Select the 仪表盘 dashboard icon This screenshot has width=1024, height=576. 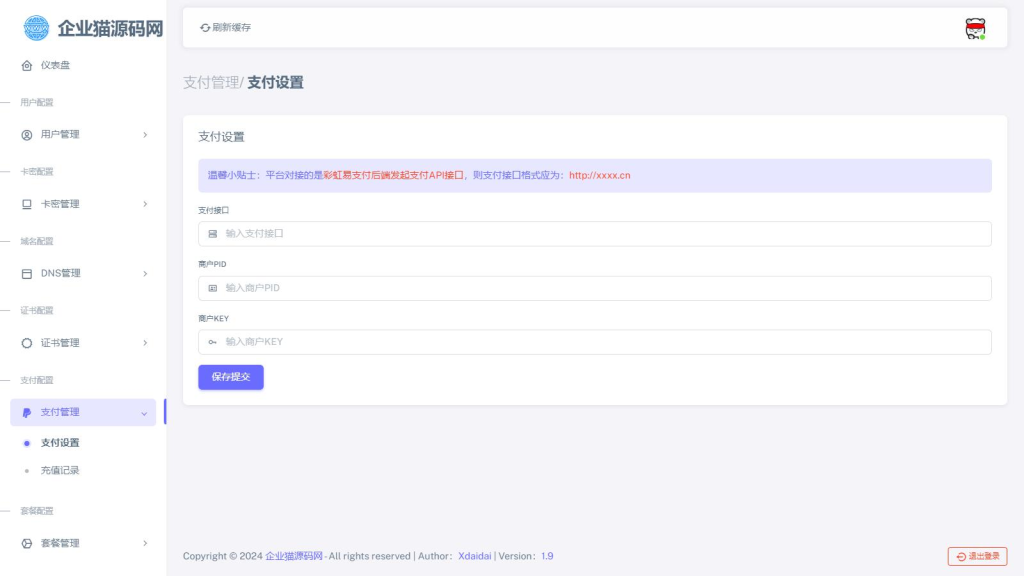point(26,64)
